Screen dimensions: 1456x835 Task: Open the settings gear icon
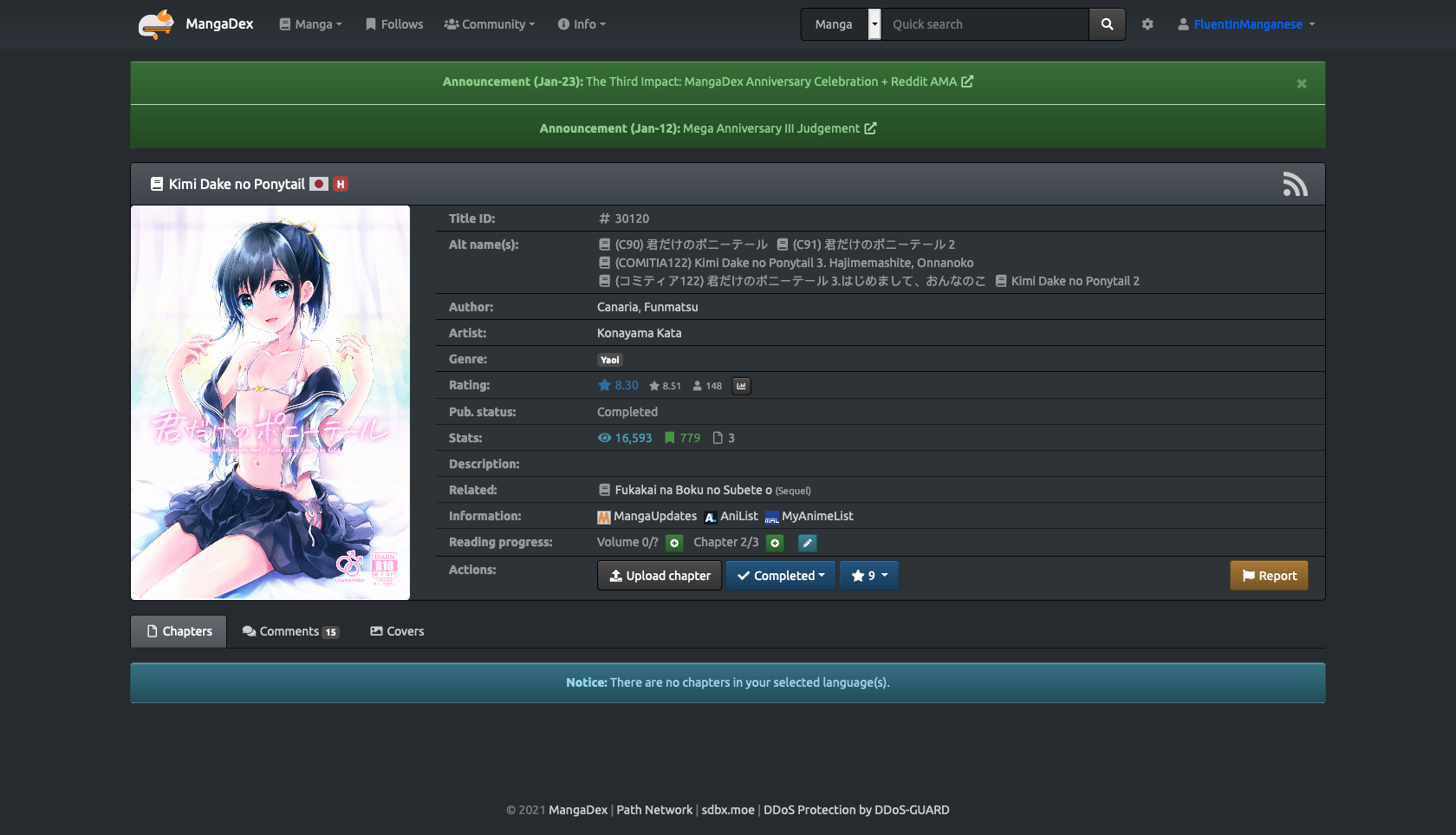coord(1147,24)
